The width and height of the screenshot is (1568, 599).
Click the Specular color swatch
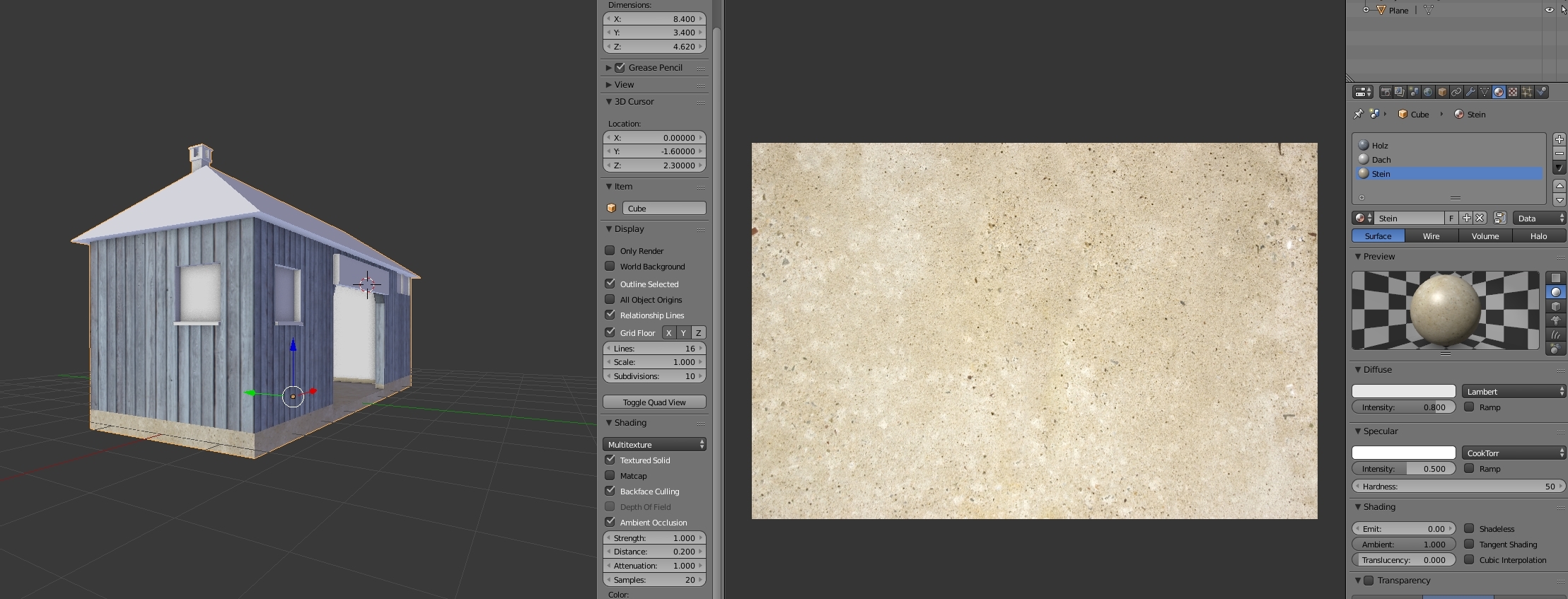click(x=1403, y=453)
